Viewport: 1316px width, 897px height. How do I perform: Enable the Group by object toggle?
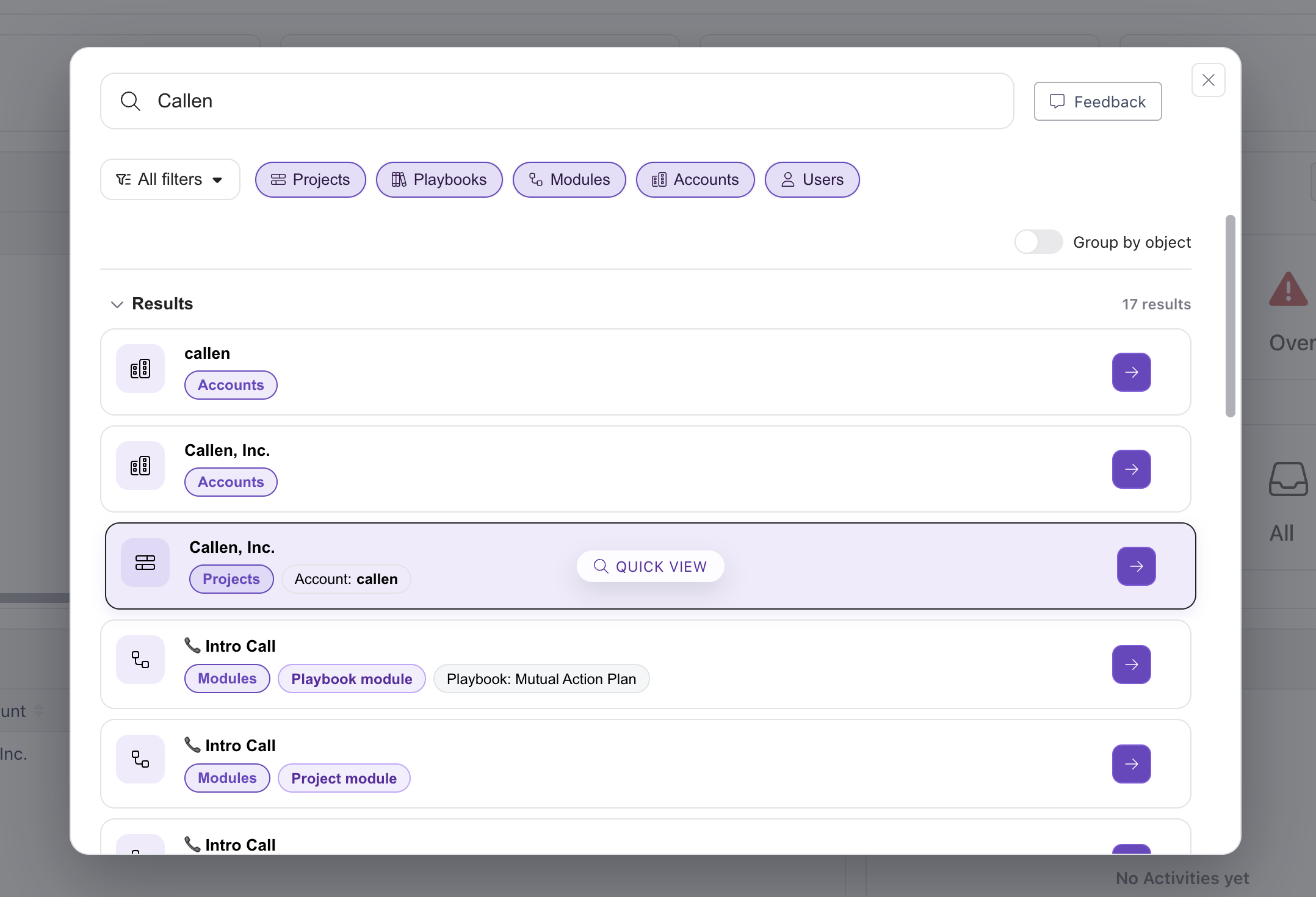[x=1038, y=242]
